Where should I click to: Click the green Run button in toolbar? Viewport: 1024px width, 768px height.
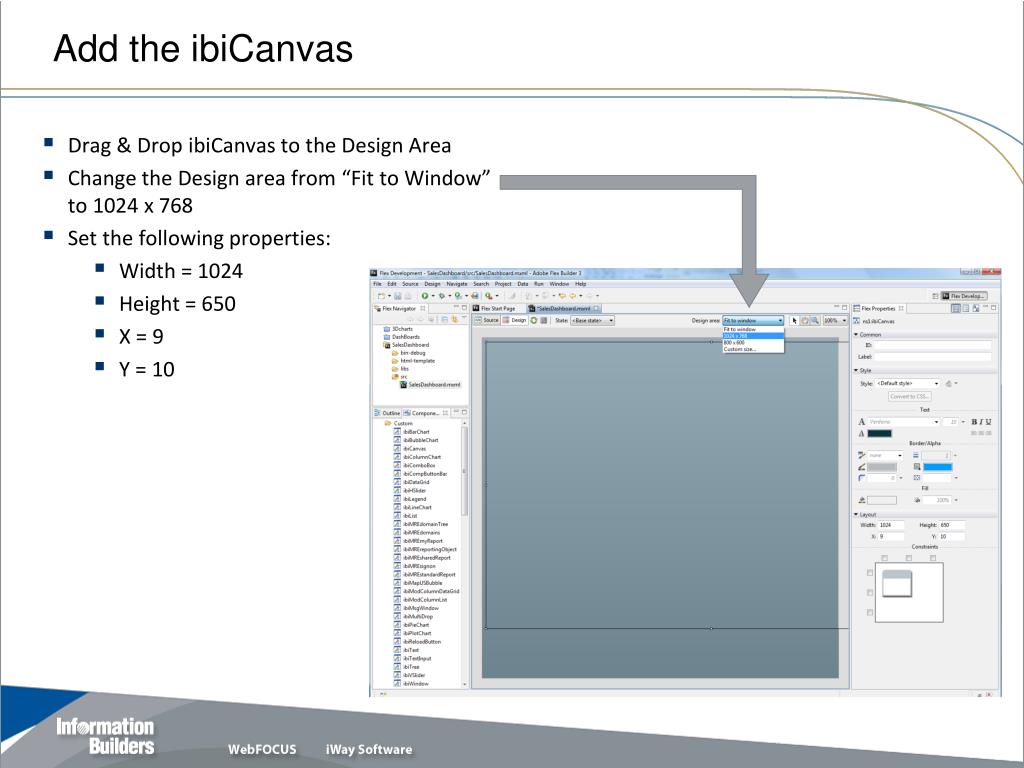click(424, 296)
